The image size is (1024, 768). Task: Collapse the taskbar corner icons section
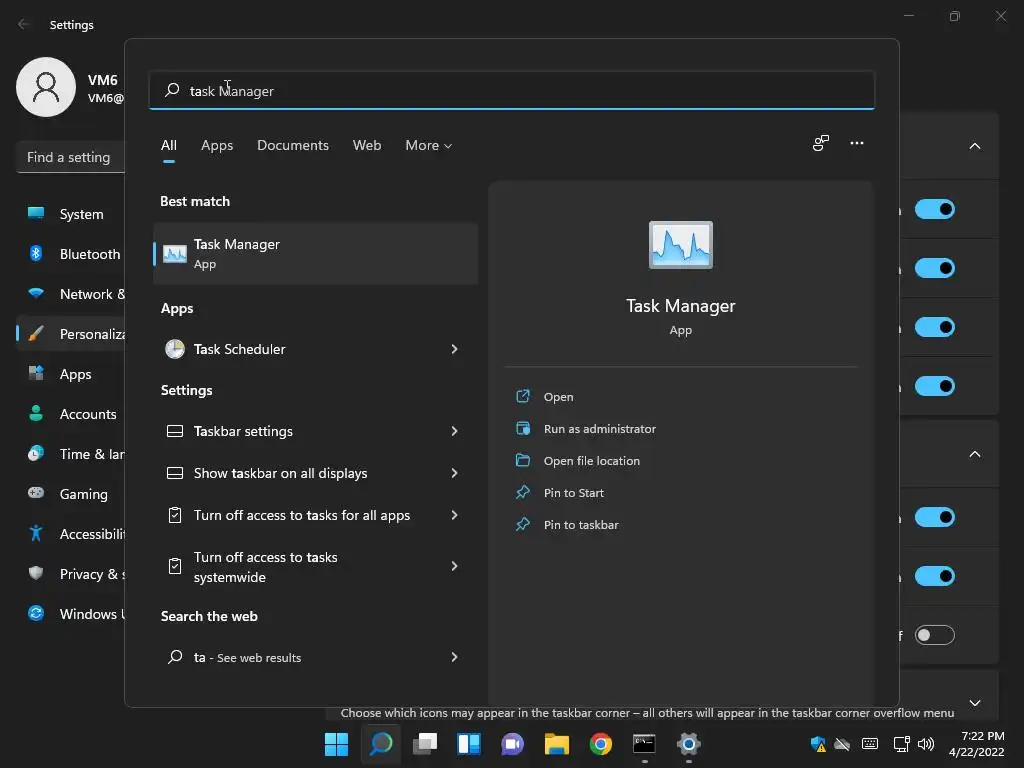974,455
